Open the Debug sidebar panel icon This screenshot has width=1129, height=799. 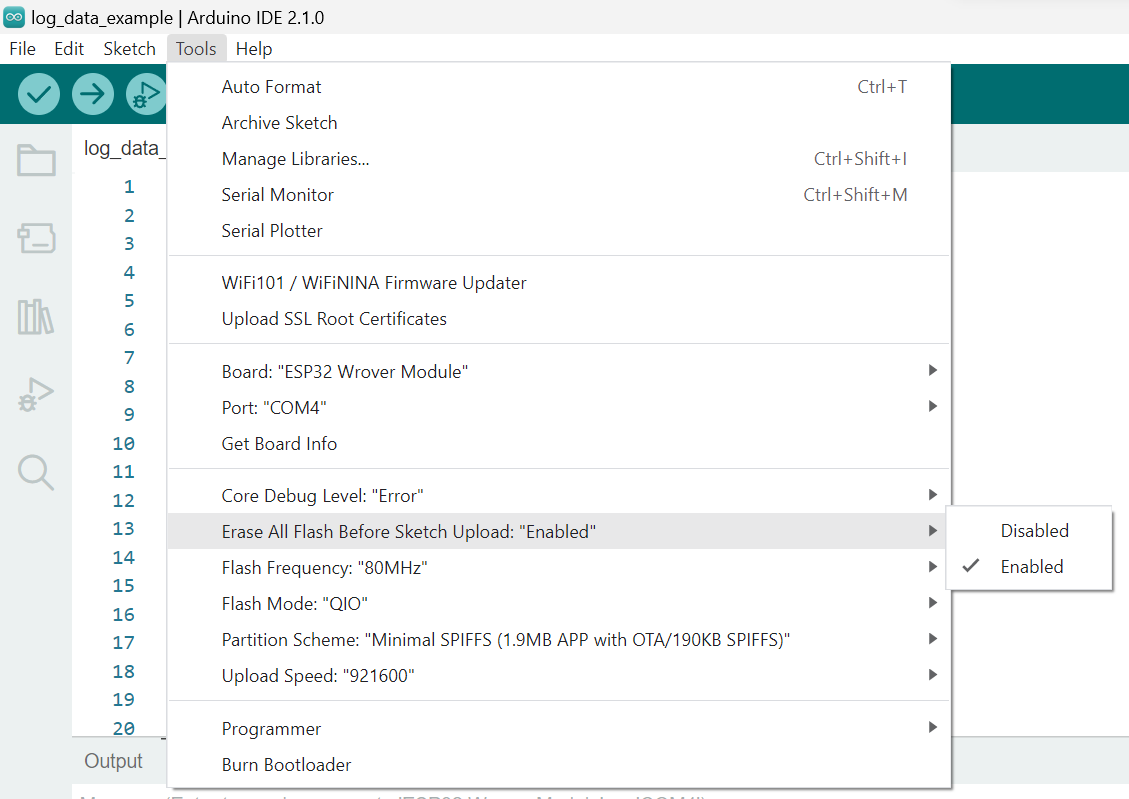tap(36, 394)
